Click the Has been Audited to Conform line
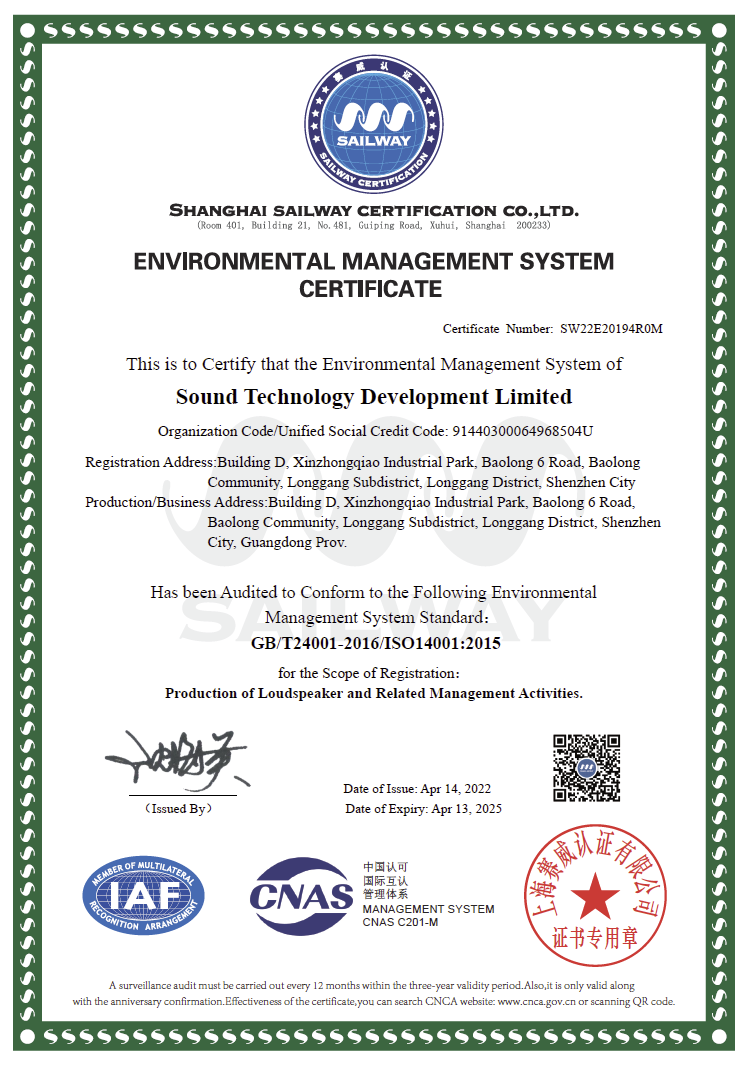750x1066 pixels. point(373,593)
